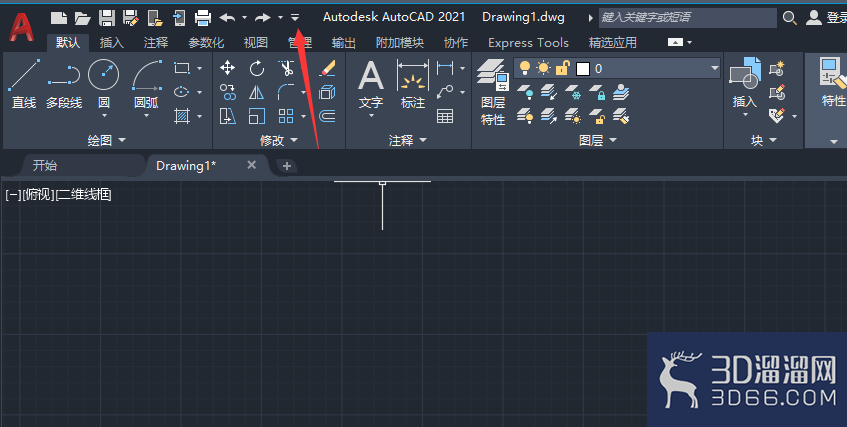Click the linear dimension icon

[x=445, y=68]
